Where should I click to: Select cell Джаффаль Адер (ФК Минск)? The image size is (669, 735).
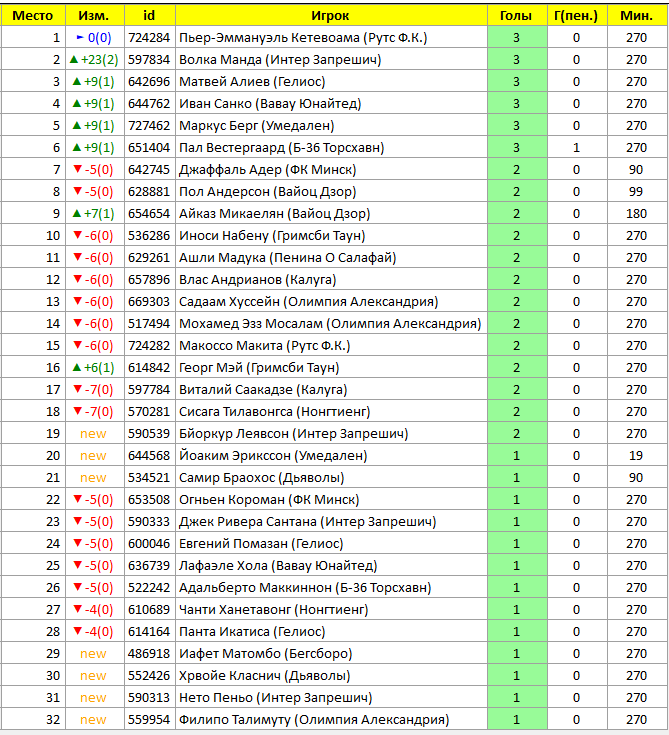331,170
